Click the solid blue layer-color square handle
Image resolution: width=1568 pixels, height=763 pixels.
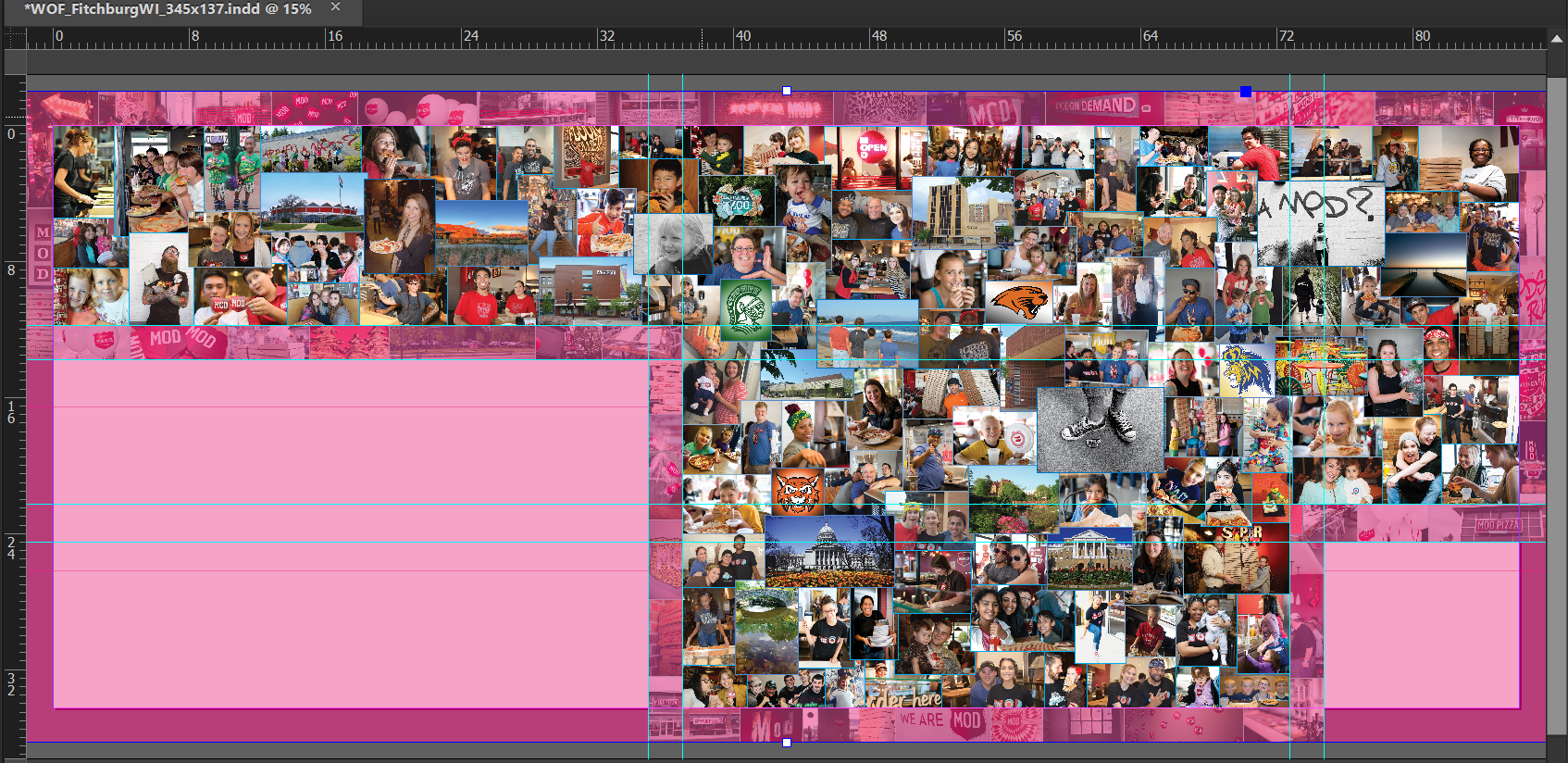(1246, 92)
